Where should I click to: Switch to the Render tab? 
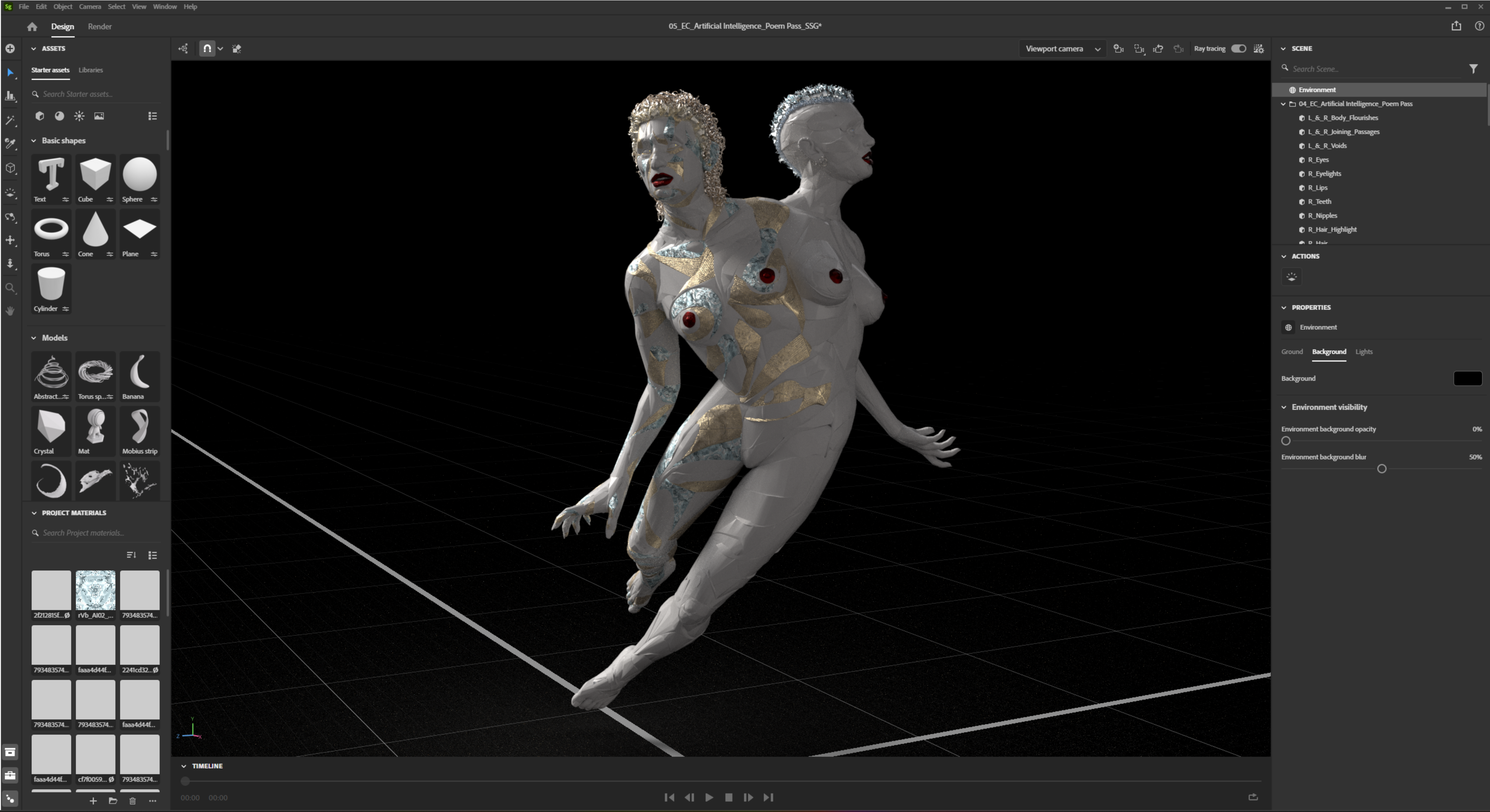[x=99, y=27]
